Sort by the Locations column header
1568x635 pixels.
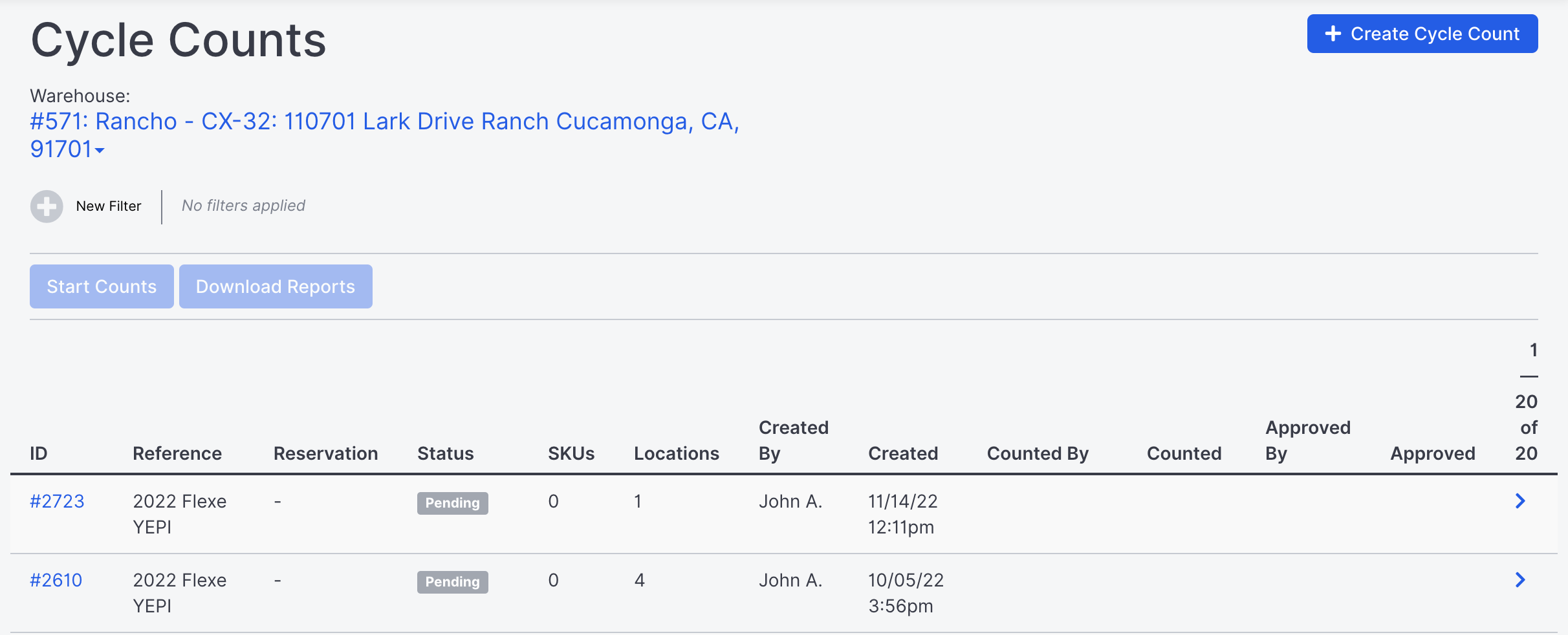pos(677,453)
